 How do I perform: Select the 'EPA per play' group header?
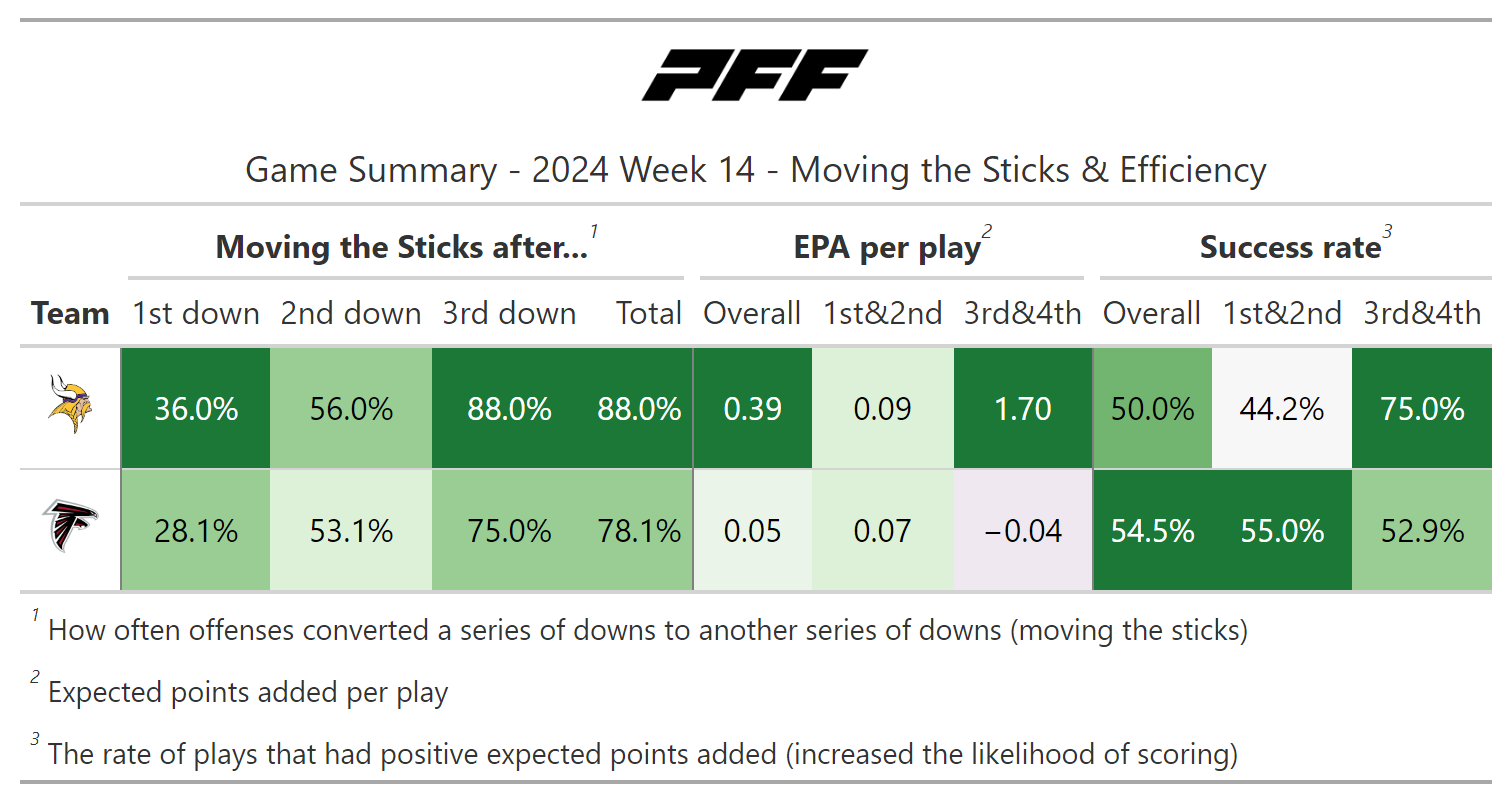pyautogui.click(x=886, y=248)
